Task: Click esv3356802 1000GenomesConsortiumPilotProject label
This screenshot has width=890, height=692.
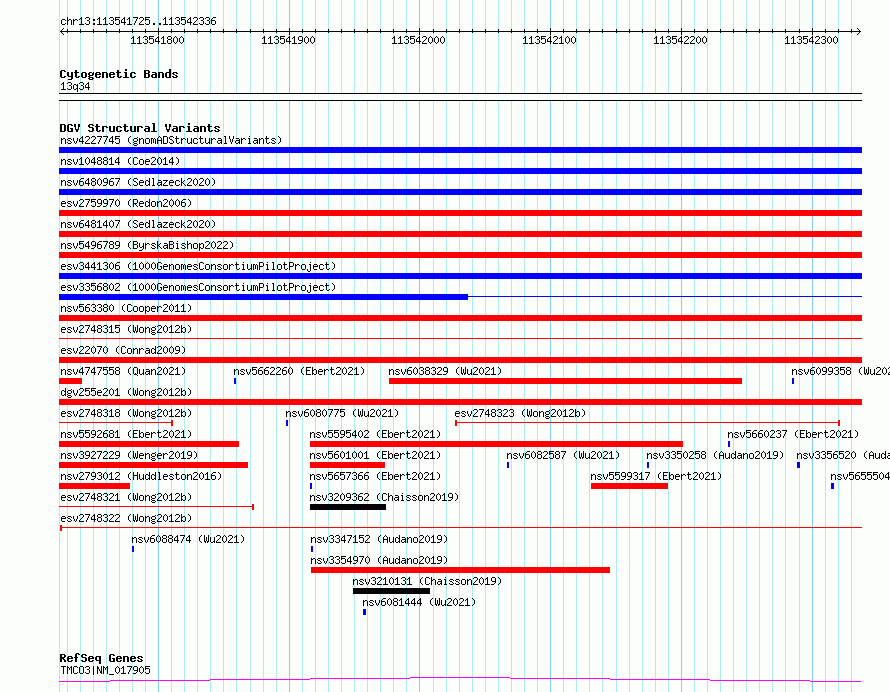Action: pos(198,287)
